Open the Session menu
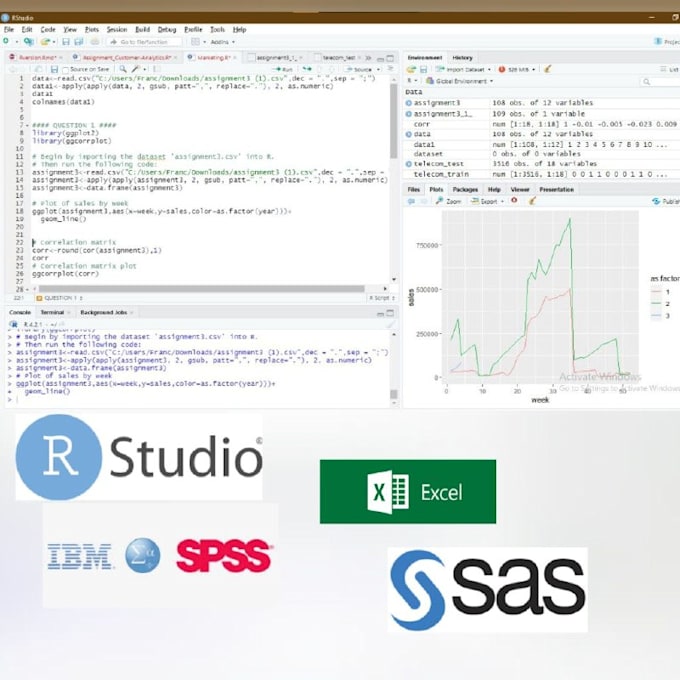 click(x=117, y=29)
